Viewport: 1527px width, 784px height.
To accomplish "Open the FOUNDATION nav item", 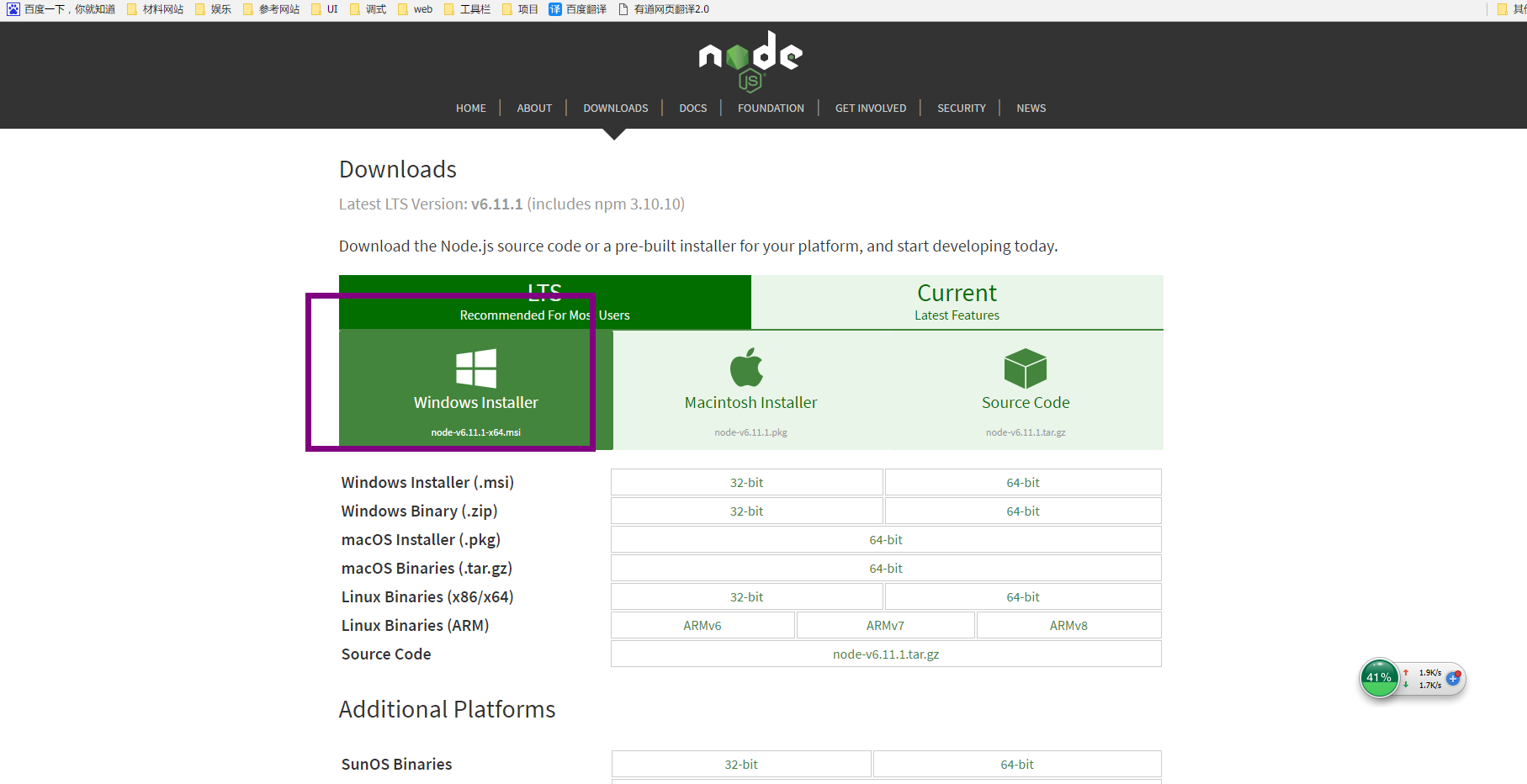I will 771,108.
